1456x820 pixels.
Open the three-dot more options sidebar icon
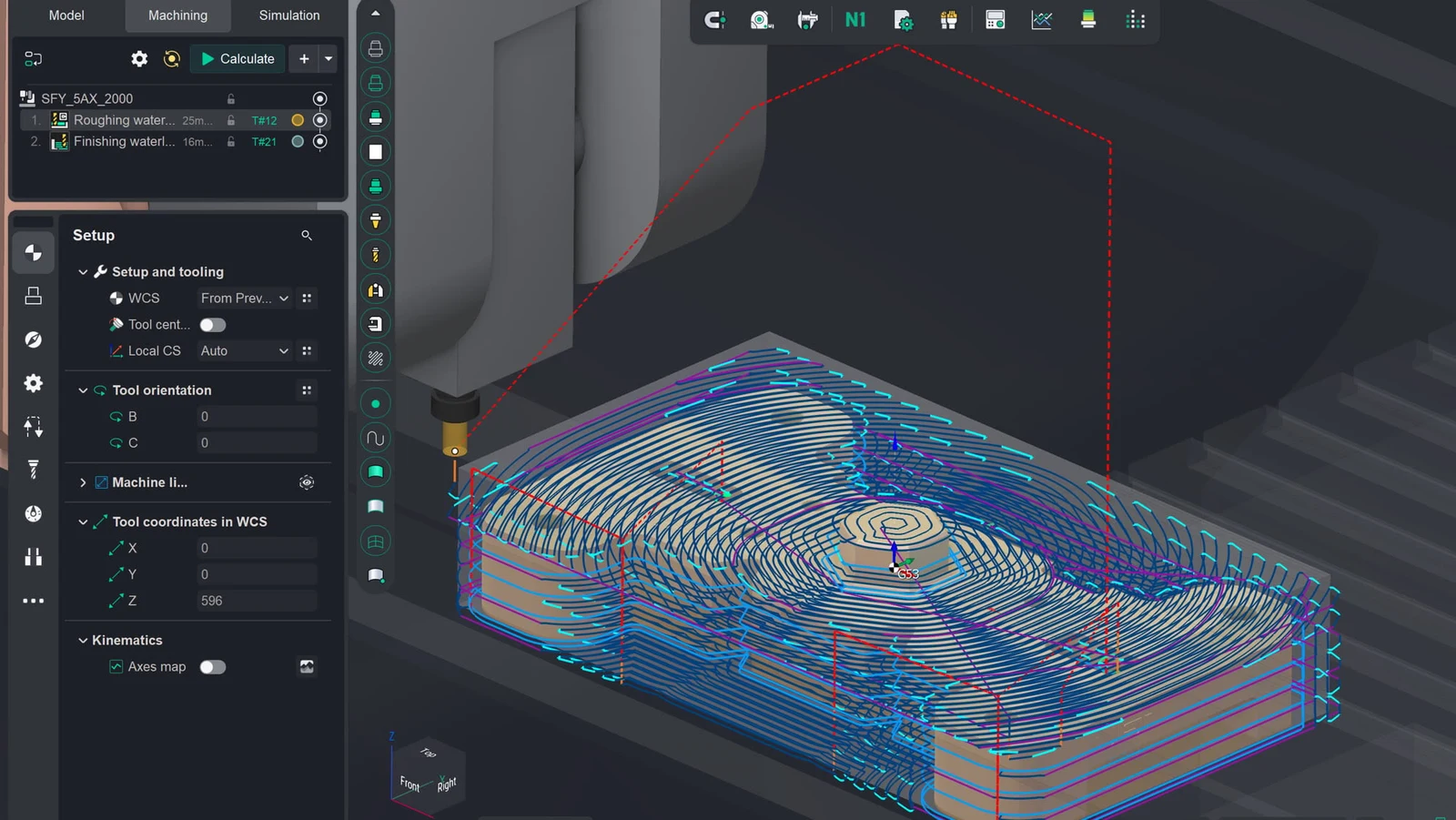click(34, 601)
